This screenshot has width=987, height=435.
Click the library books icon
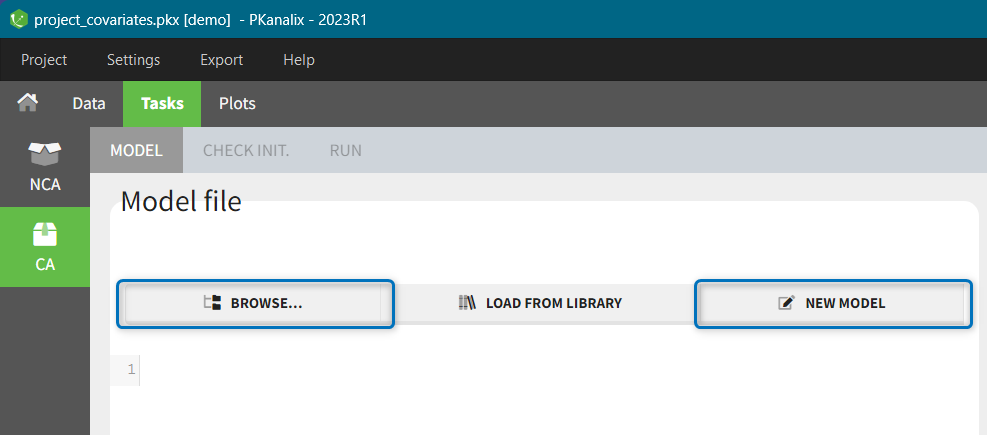[467, 303]
